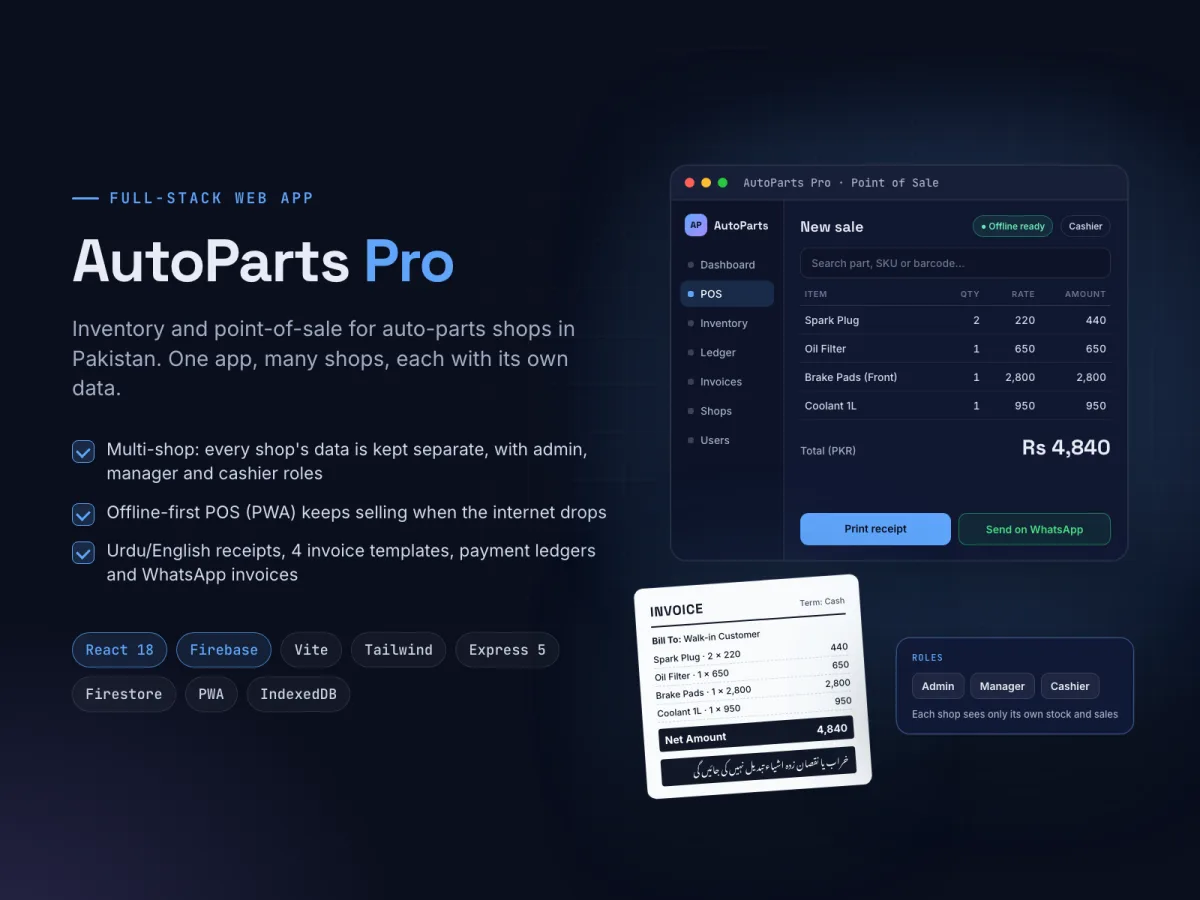Click the Firestore tech tag

coord(124,694)
